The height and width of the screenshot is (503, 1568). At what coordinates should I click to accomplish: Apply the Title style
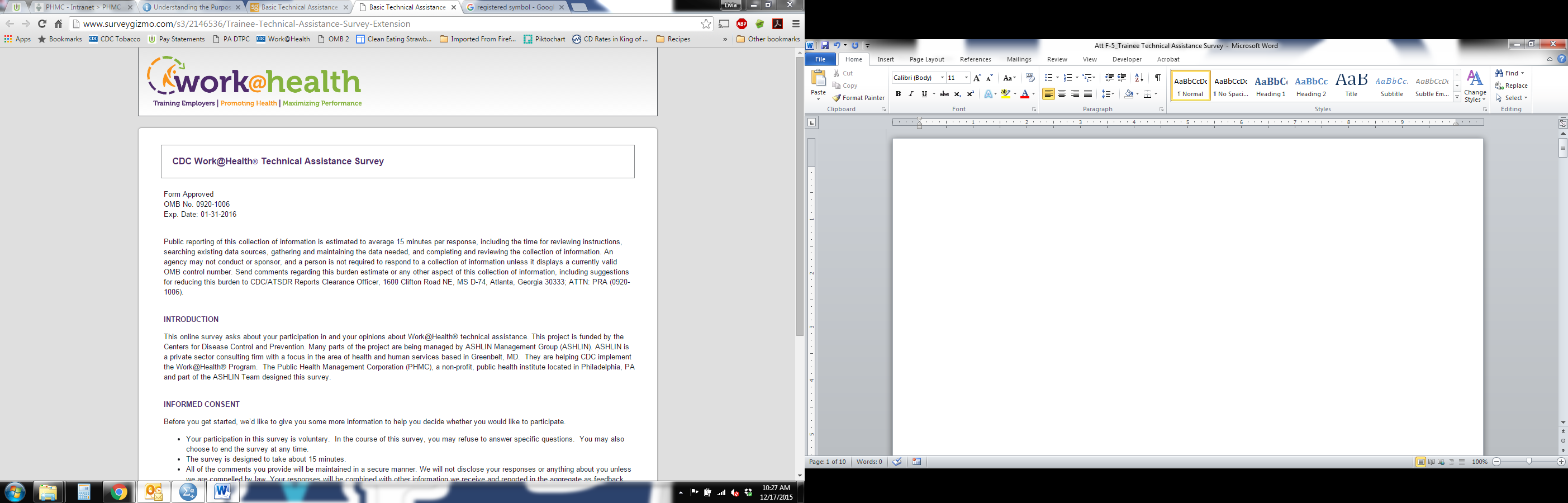(x=1351, y=86)
